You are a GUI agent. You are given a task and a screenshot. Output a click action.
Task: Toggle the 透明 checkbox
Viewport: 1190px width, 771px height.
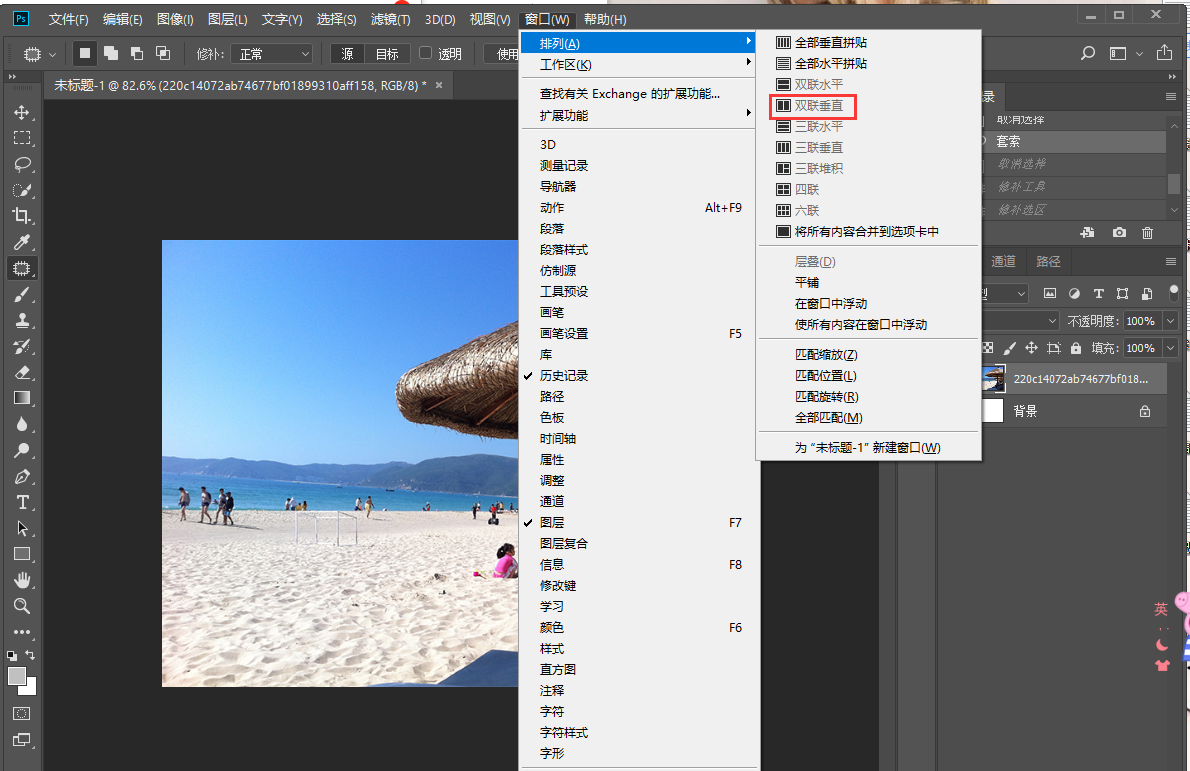(426, 53)
